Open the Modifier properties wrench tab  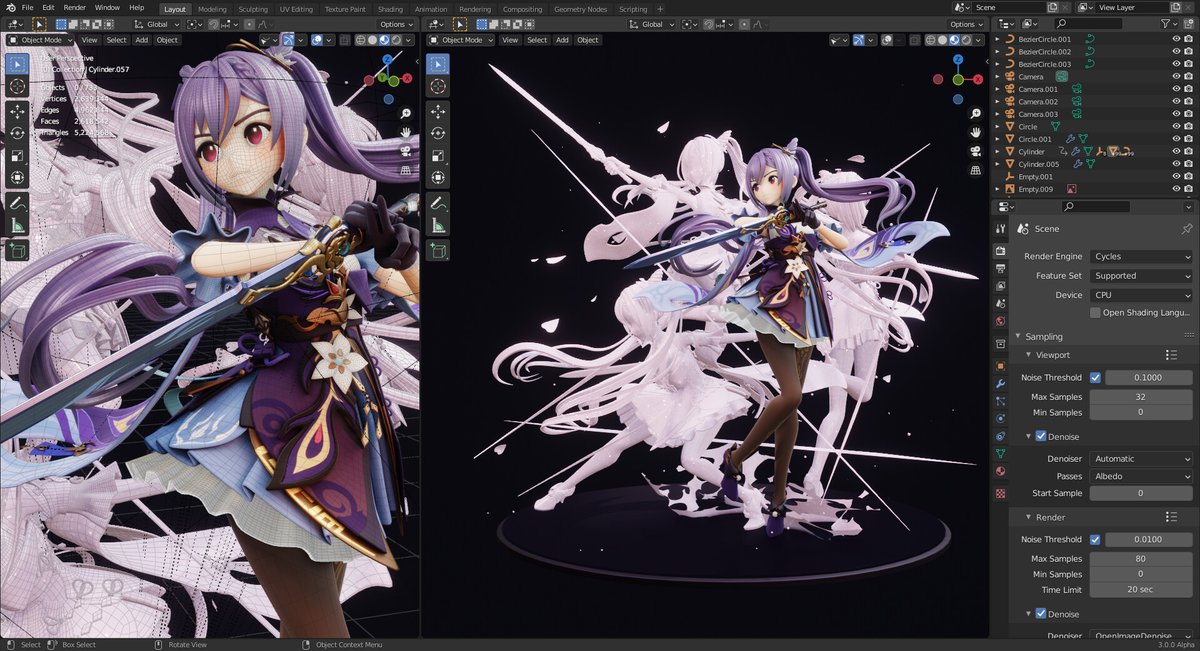point(1001,383)
